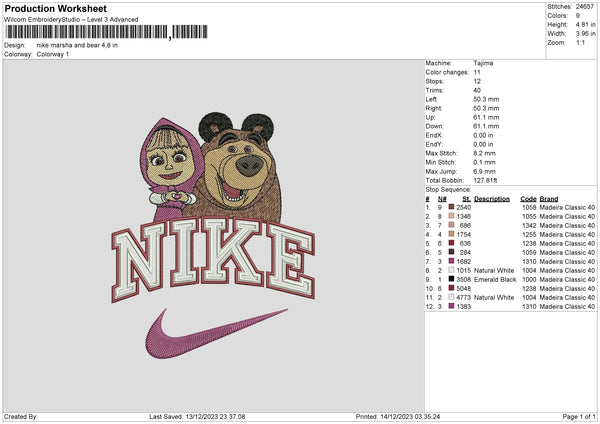Click stitch count 1383 in the last row
The width and height of the screenshot is (600, 424).
point(463,307)
